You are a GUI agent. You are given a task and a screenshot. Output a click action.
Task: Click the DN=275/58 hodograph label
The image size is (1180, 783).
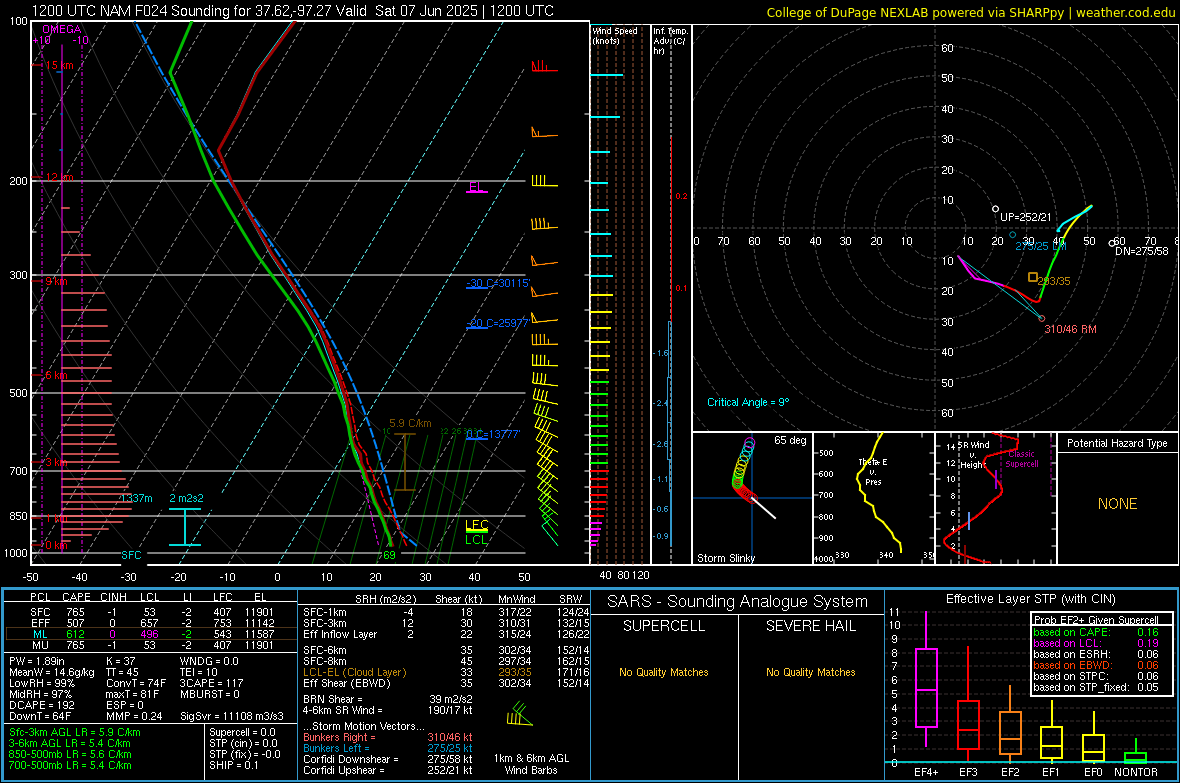1142,251
